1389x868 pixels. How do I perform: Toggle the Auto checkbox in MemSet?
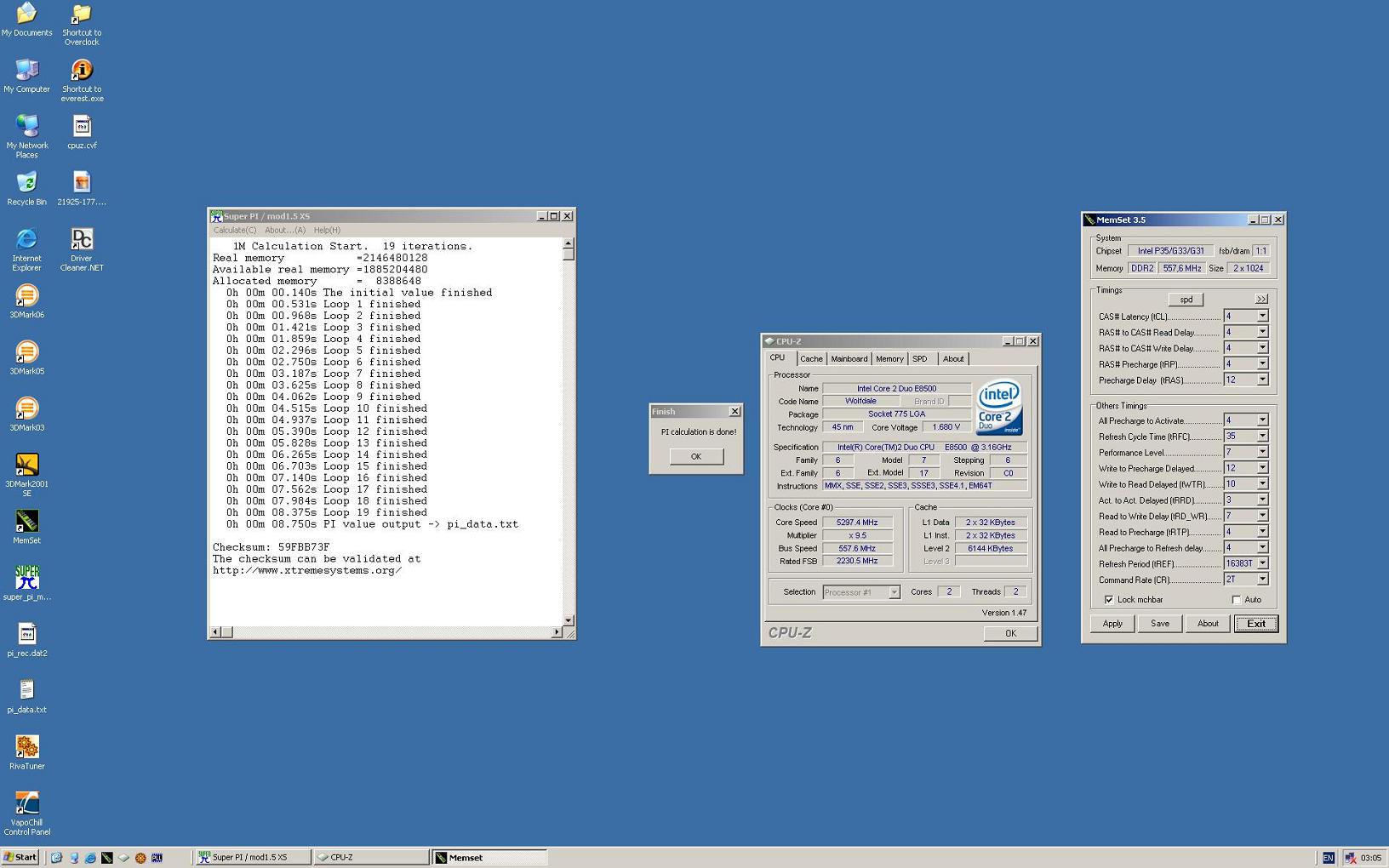click(x=1236, y=600)
